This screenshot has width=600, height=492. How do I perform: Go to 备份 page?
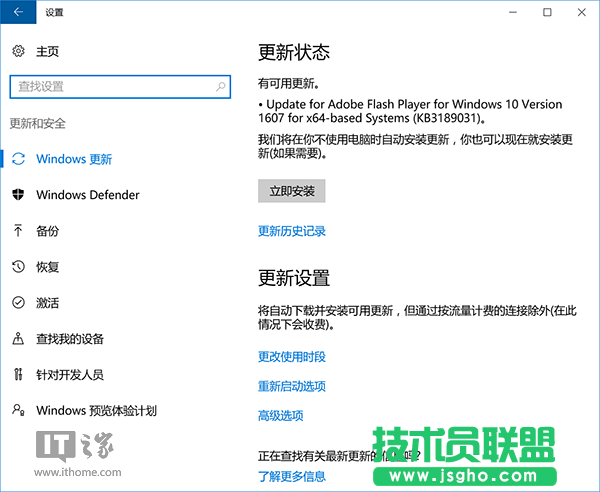(47, 231)
